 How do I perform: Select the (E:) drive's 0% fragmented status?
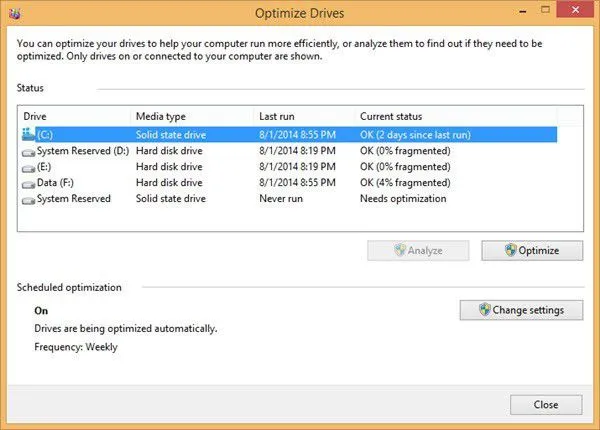tap(404, 167)
